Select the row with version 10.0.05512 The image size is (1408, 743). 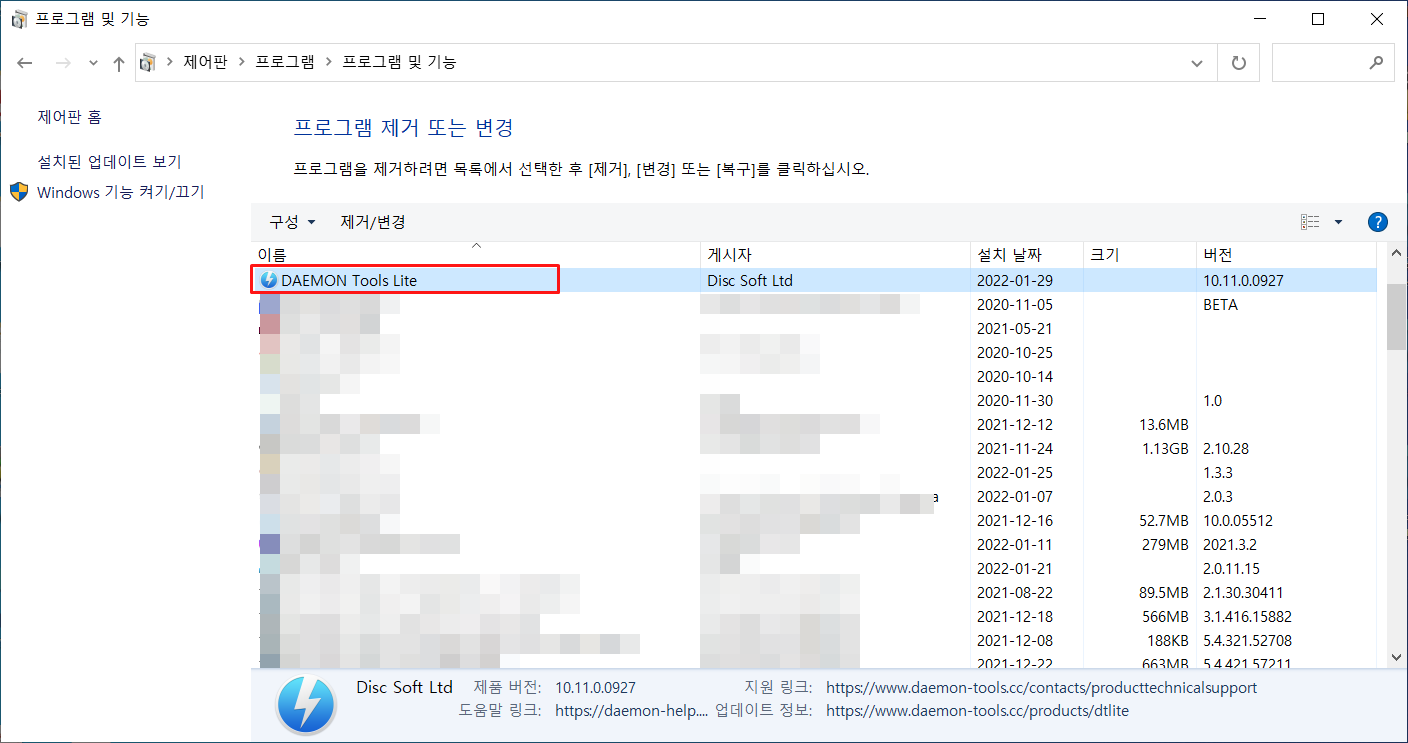[x=814, y=520]
